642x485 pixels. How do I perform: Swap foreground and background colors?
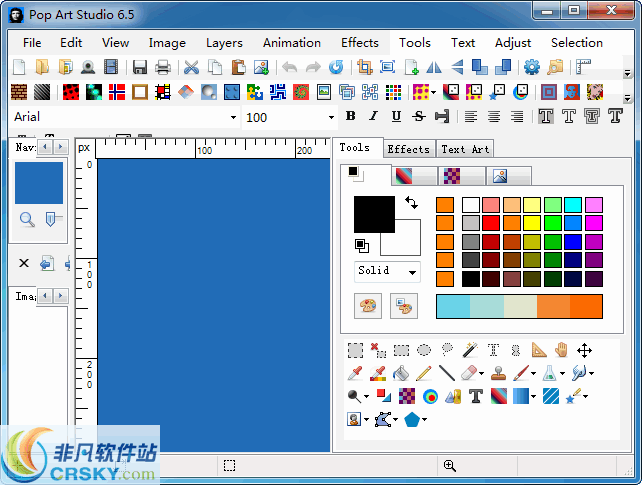pyautogui.click(x=411, y=202)
